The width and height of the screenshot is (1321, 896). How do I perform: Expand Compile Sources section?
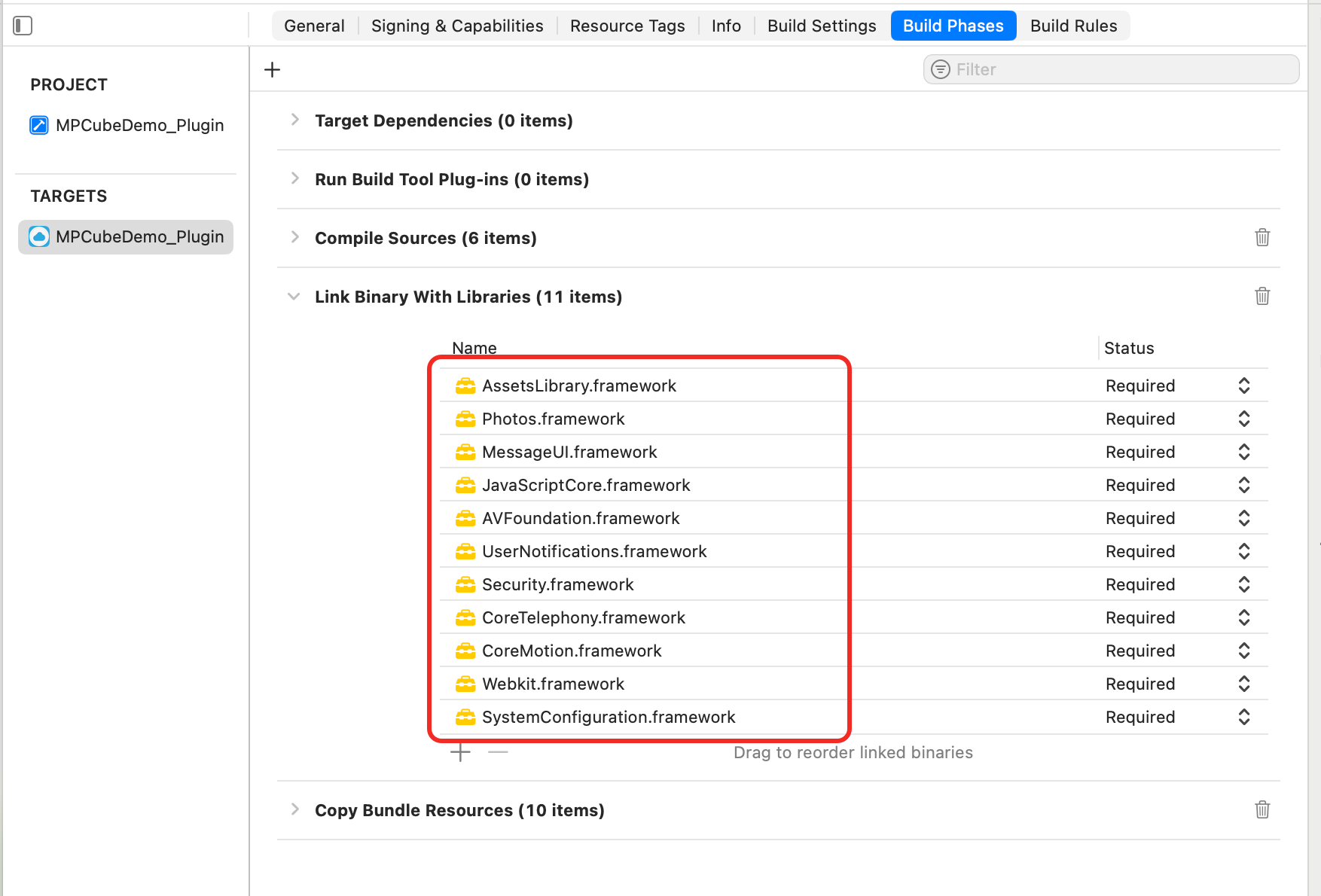coord(295,237)
